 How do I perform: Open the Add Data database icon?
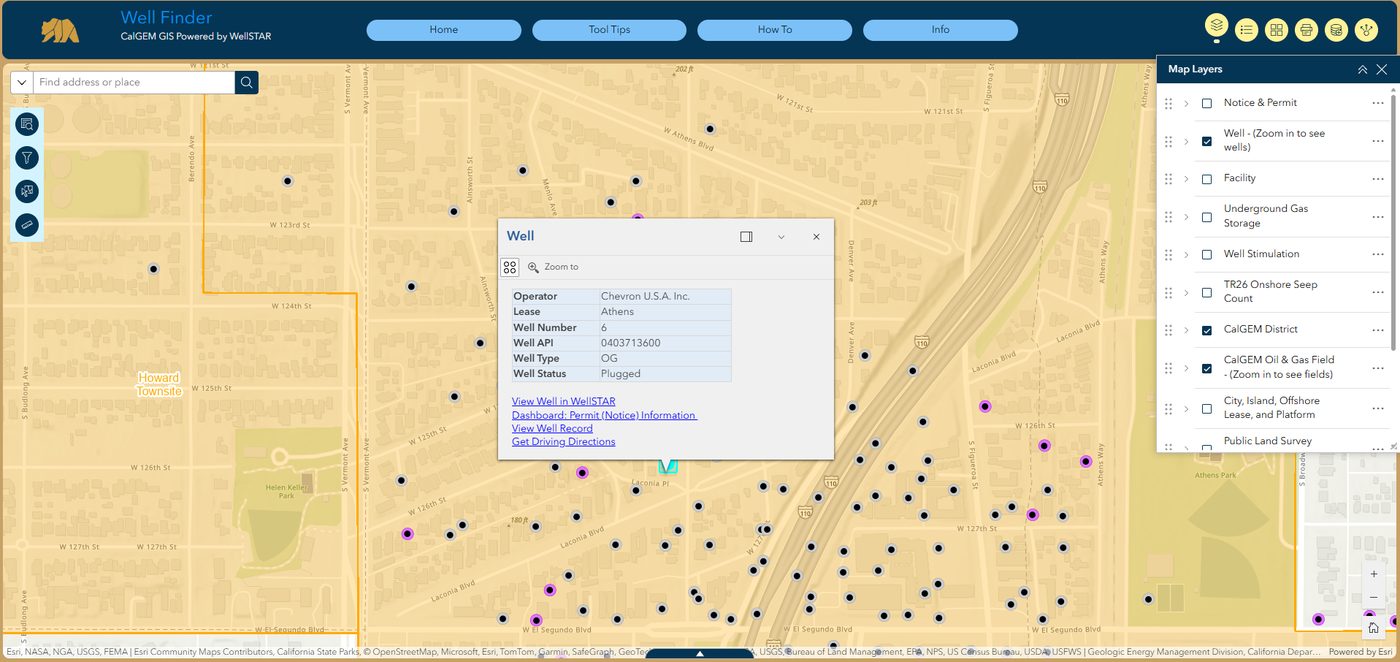[1335, 30]
